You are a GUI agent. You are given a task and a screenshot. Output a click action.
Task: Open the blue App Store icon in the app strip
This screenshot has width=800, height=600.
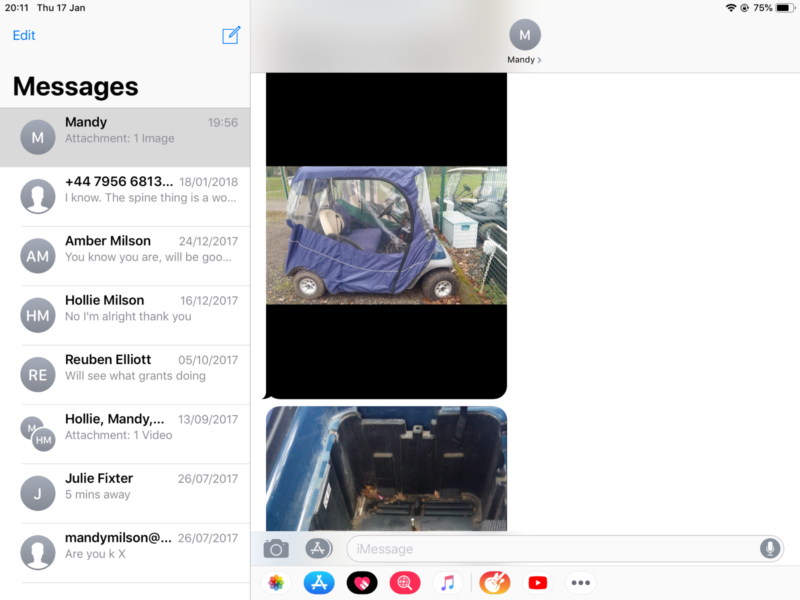tap(319, 583)
